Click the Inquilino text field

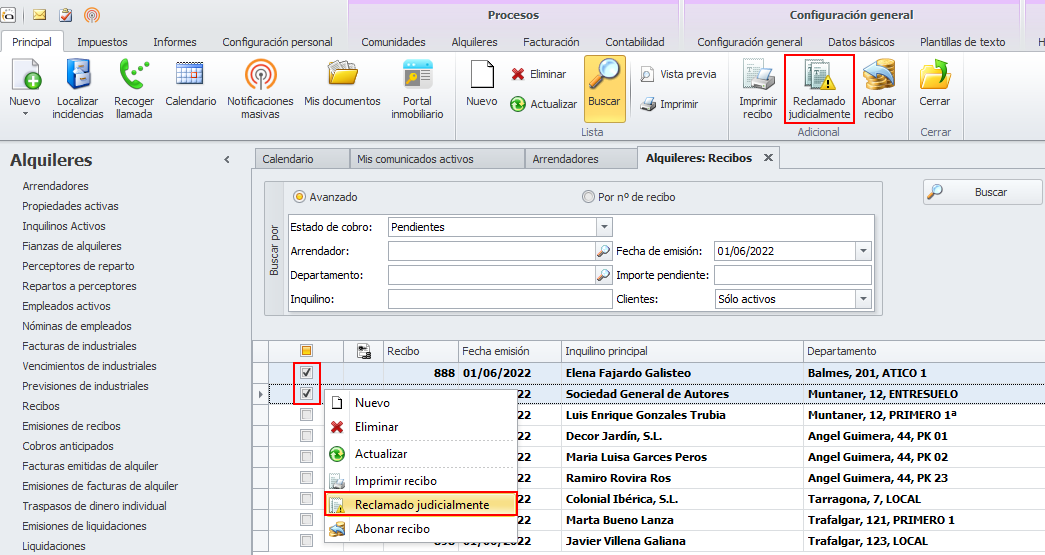(499, 298)
